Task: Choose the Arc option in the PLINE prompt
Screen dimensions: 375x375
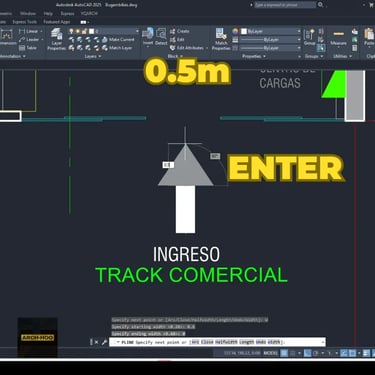Action: tap(195, 342)
